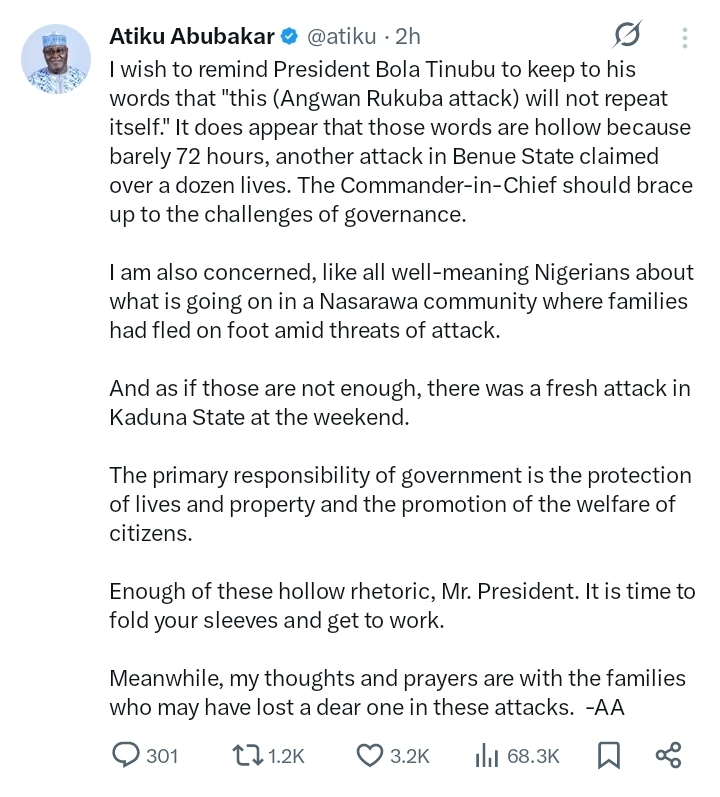Click the paragraph mentioning Kaduna State attack
Image resolution: width=720 pixels, height=797 pixels.
pos(400,403)
